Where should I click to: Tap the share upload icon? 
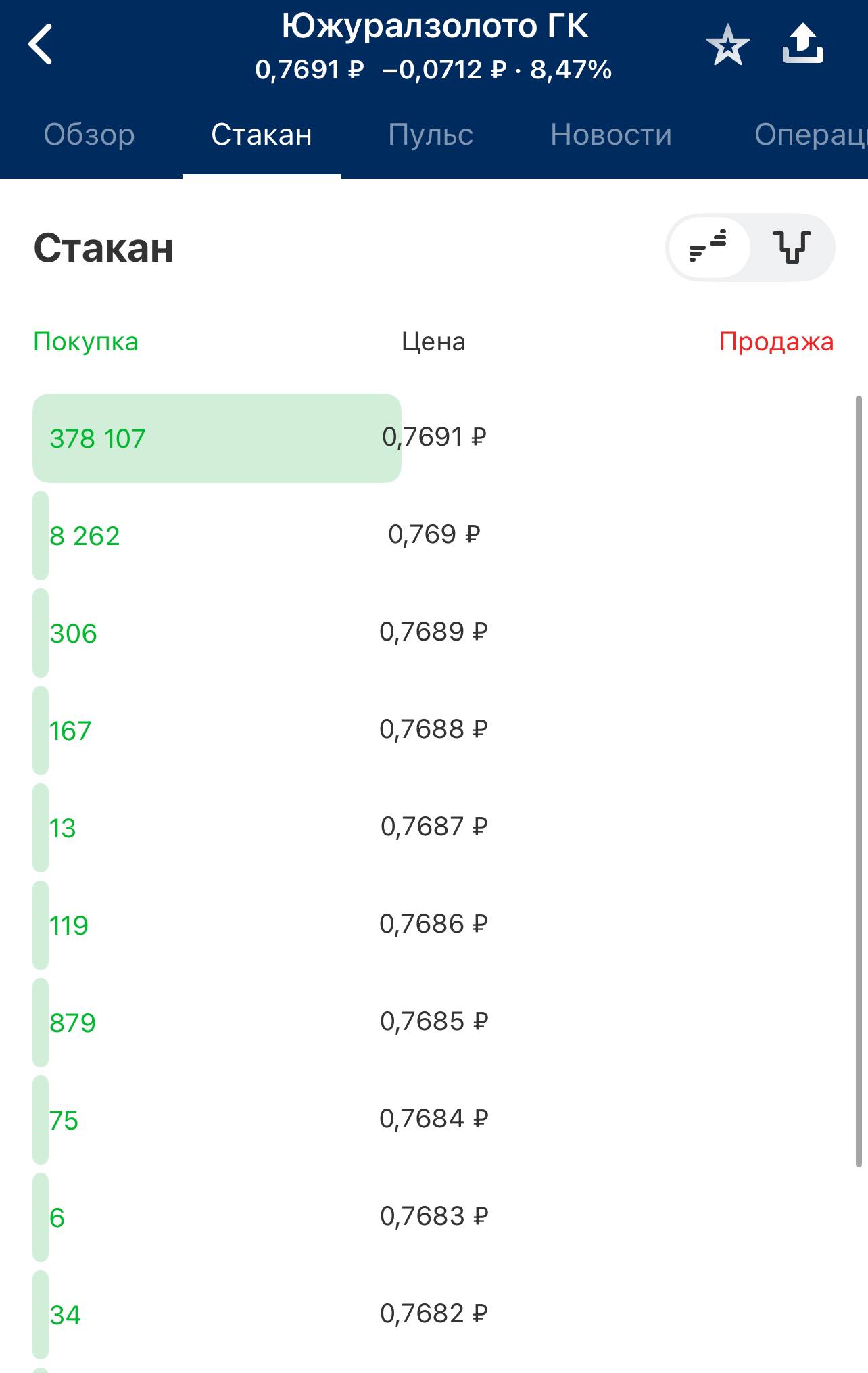[x=802, y=45]
